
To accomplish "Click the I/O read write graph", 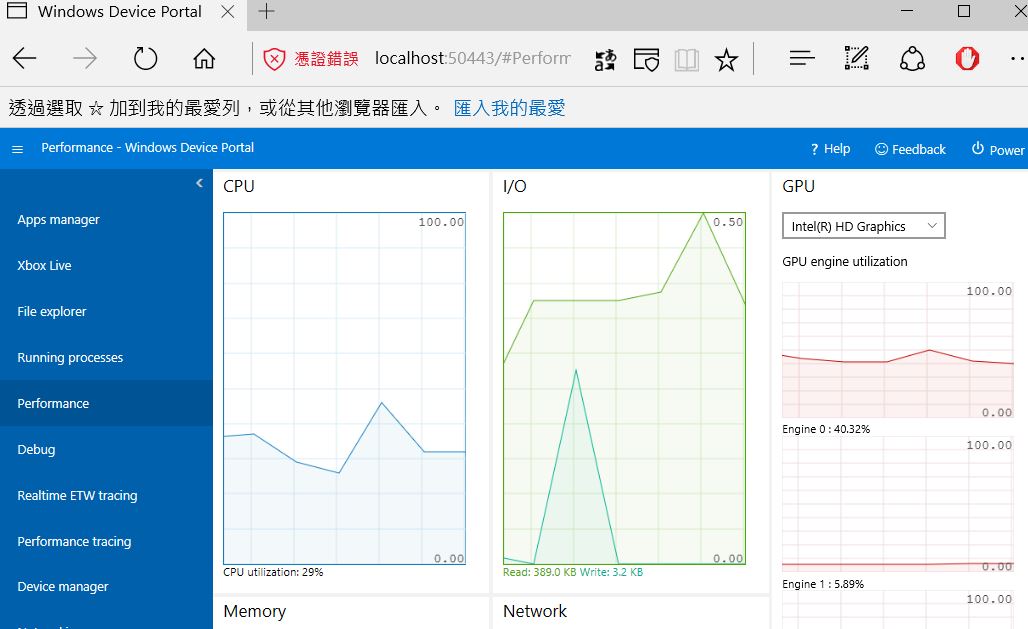I will [624, 388].
